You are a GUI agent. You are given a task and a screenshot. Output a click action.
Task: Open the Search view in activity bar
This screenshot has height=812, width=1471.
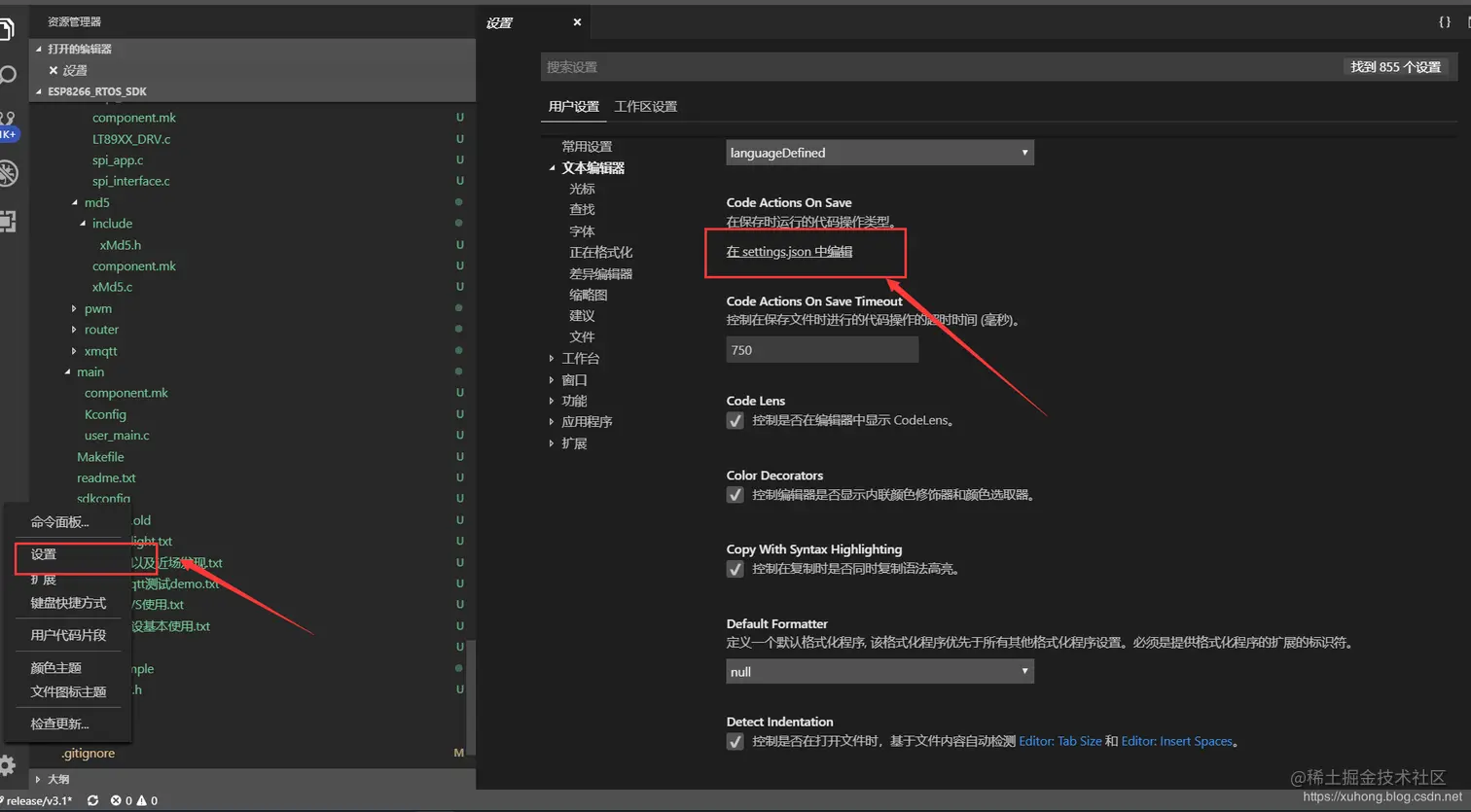(x=8, y=75)
